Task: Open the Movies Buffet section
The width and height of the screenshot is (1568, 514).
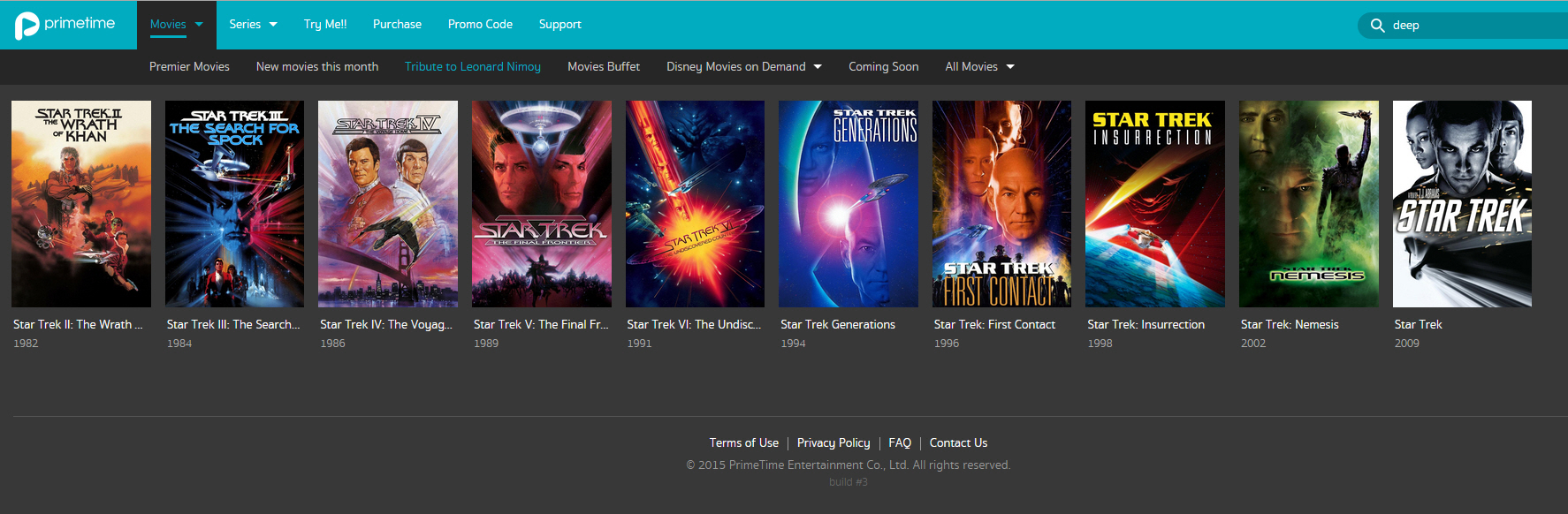Action: pos(604,67)
